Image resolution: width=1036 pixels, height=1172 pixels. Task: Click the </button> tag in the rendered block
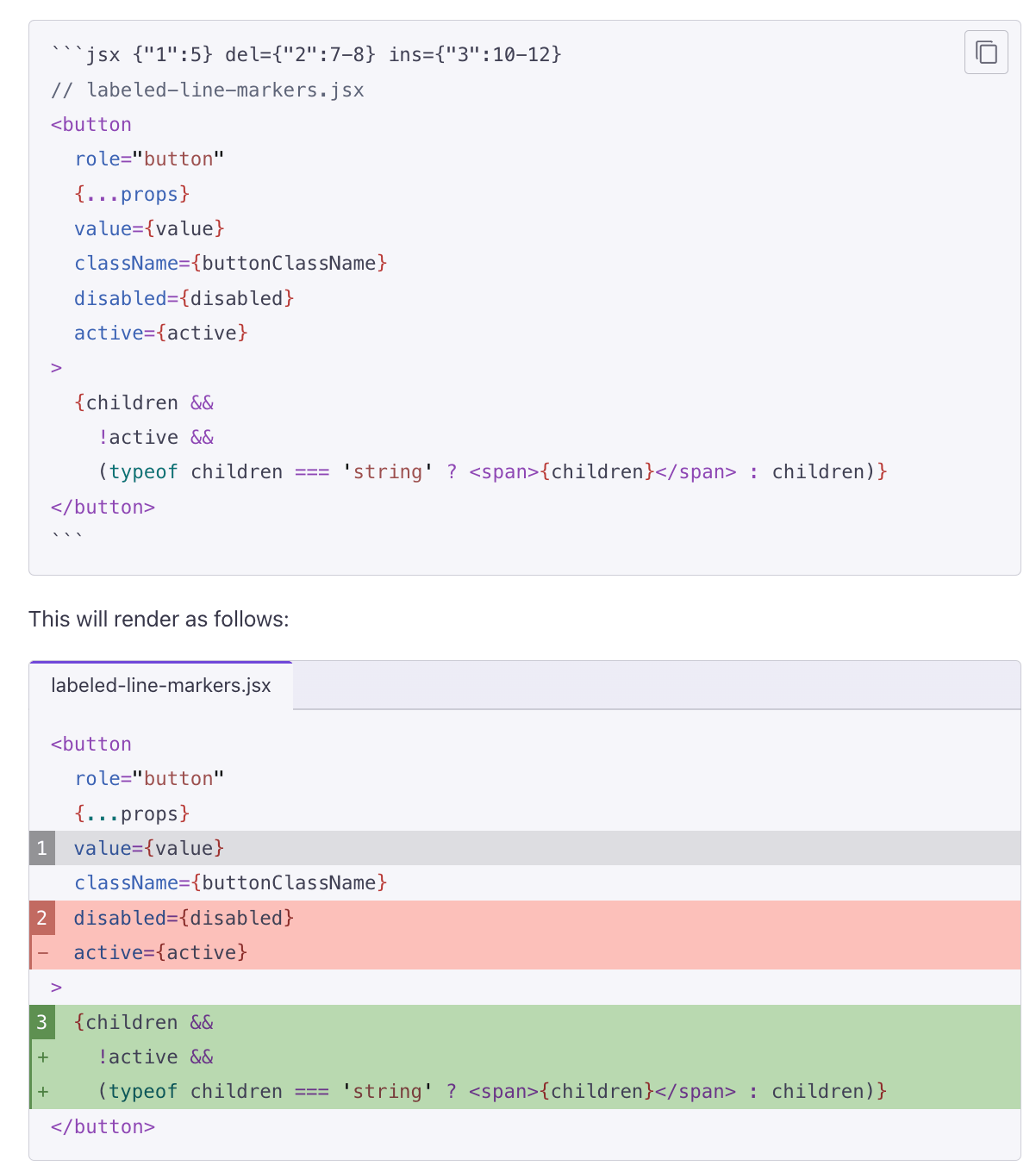103,1126
